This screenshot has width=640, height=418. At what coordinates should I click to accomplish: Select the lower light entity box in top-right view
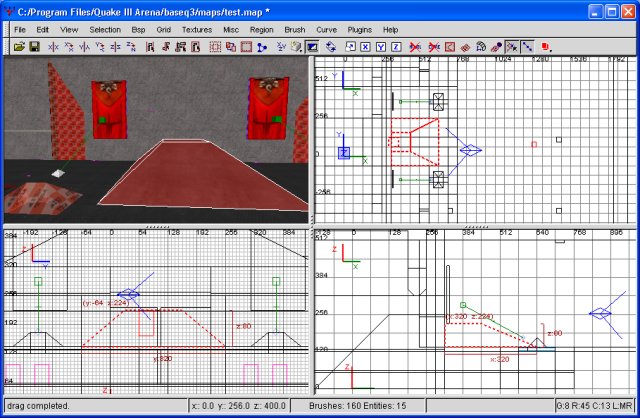point(438,179)
